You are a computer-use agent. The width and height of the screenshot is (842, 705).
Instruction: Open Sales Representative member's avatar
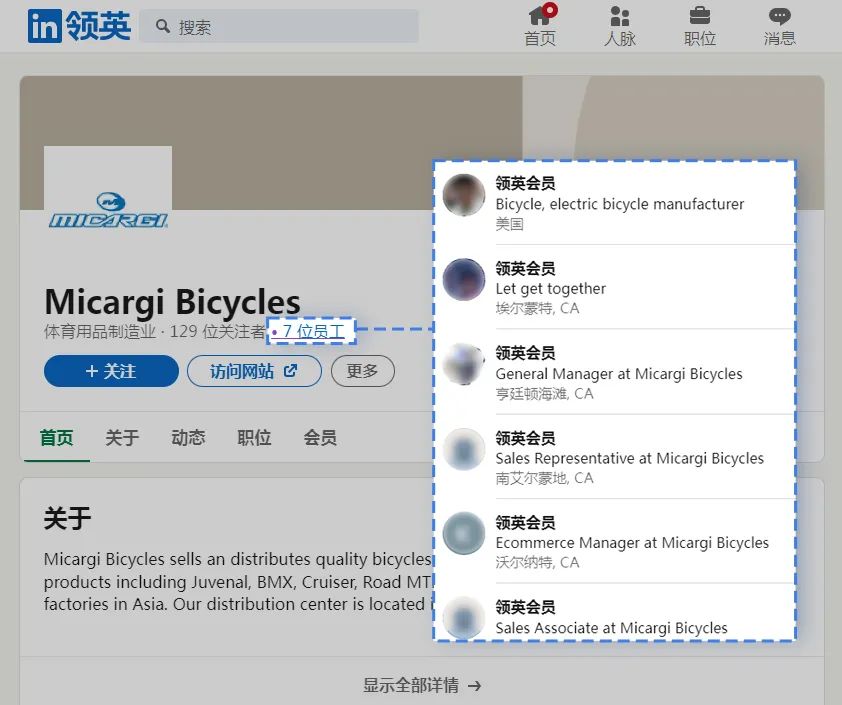(464, 449)
